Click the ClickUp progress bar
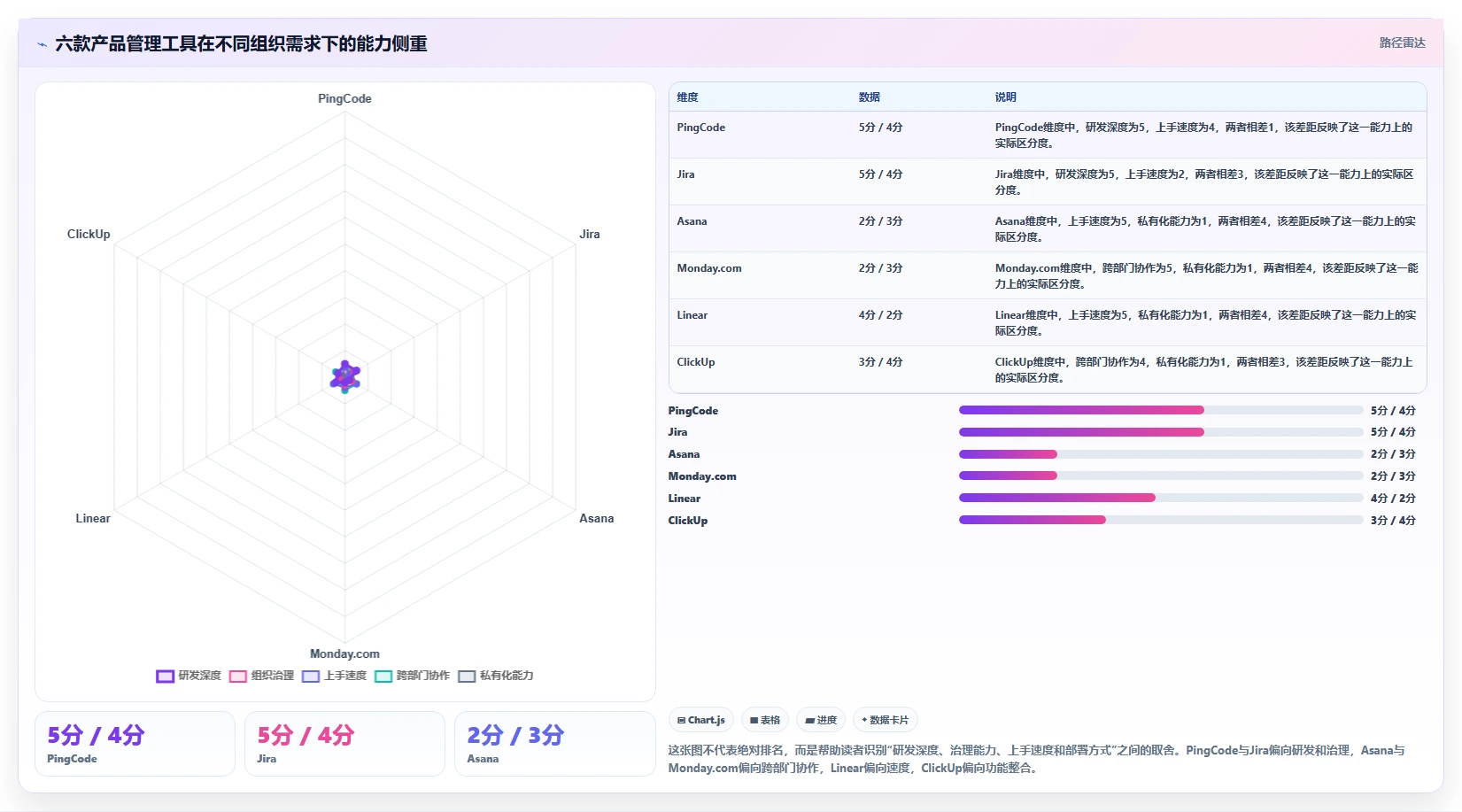The height and width of the screenshot is (812, 1462). pos(1161,520)
